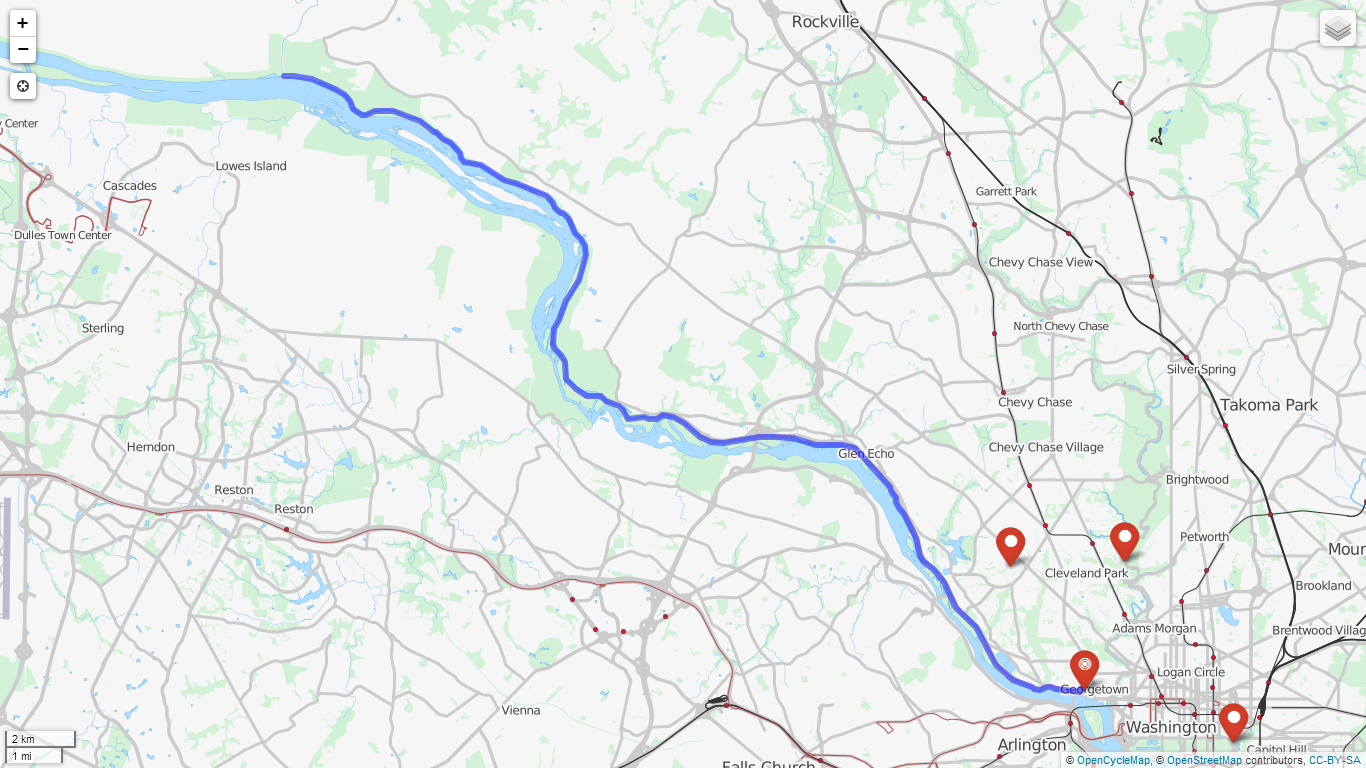
Task: Click the Herndon town label
Action: point(151,447)
